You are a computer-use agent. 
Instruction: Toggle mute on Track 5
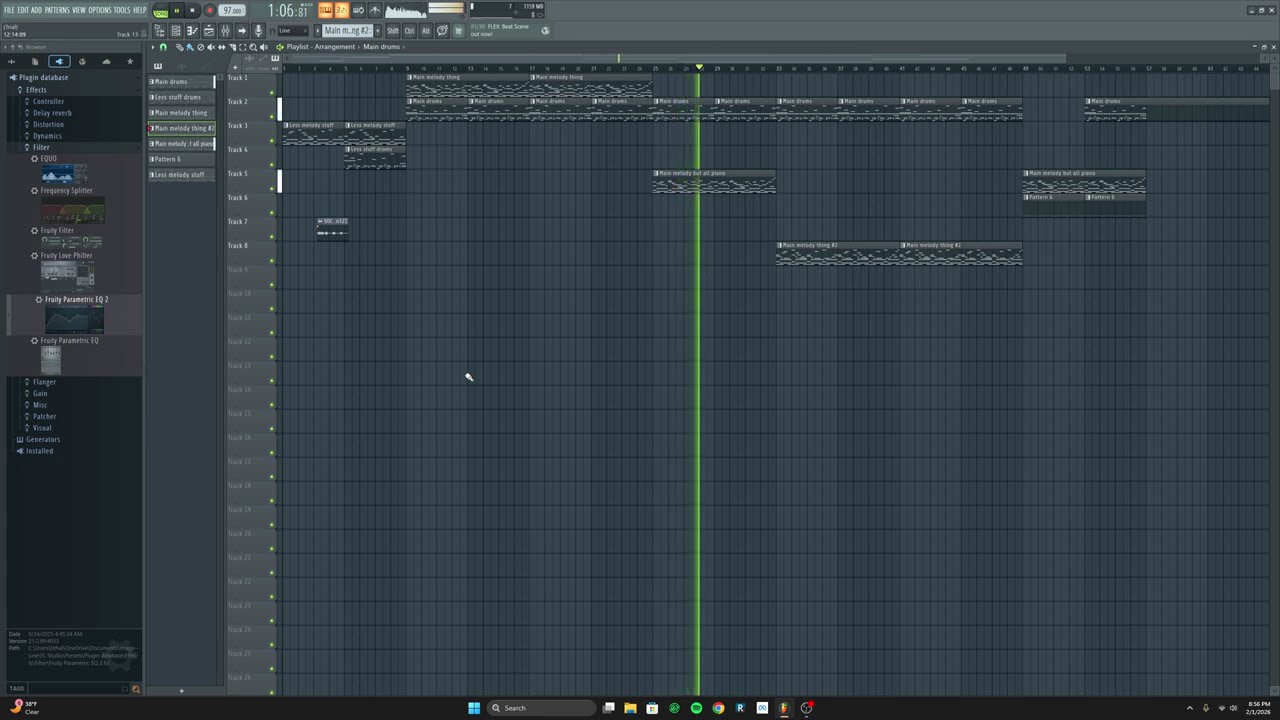pos(272,189)
